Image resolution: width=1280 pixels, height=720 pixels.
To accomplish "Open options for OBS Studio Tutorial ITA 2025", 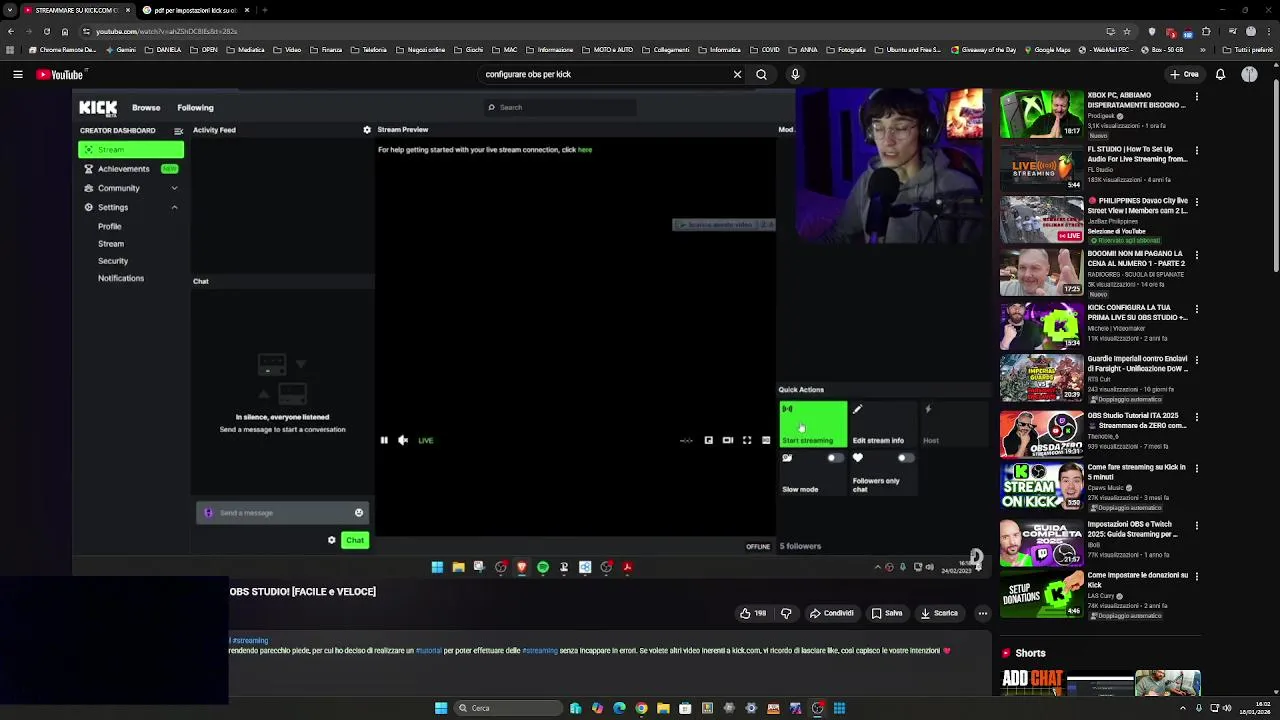I will [x=1197, y=417].
